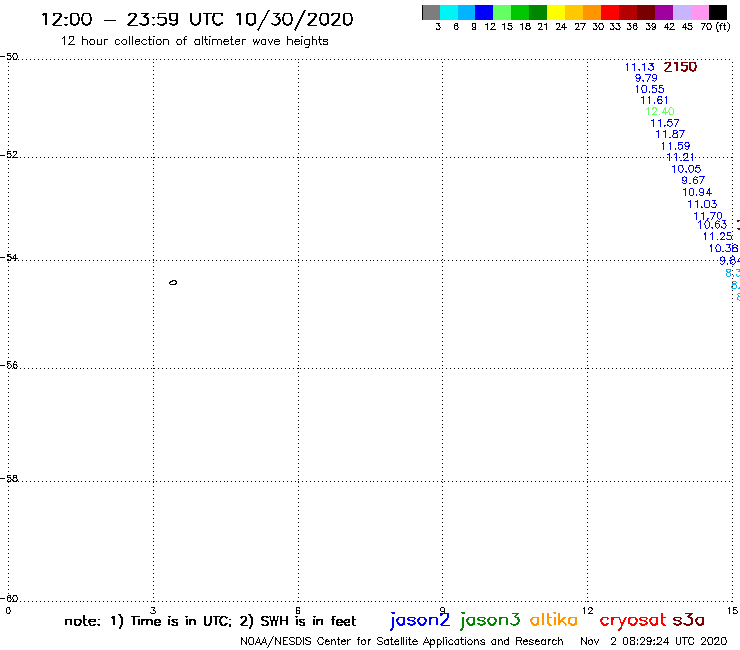Click the altika satellite label
The width and height of the screenshot is (740, 650).
point(554,620)
